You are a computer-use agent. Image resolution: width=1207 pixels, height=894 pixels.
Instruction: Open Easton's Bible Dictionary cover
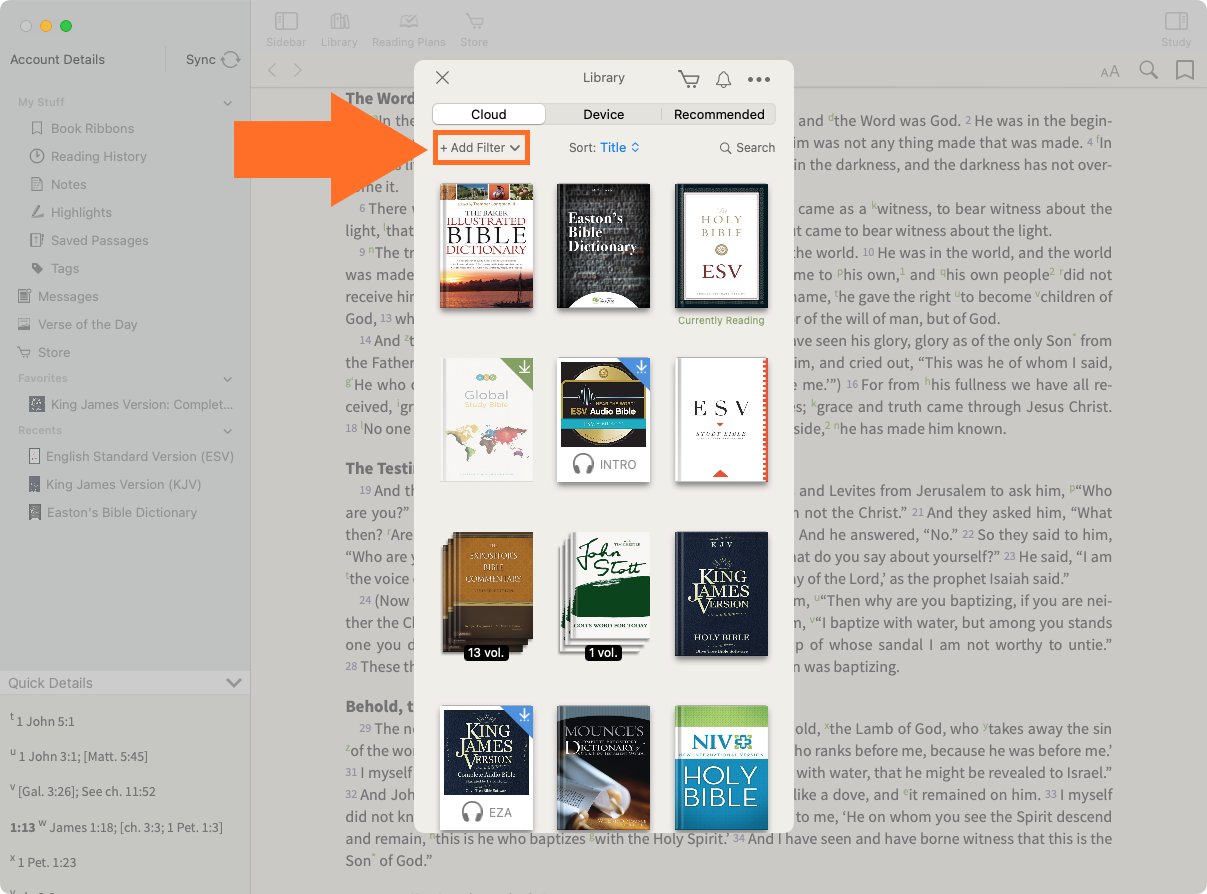coord(603,245)
